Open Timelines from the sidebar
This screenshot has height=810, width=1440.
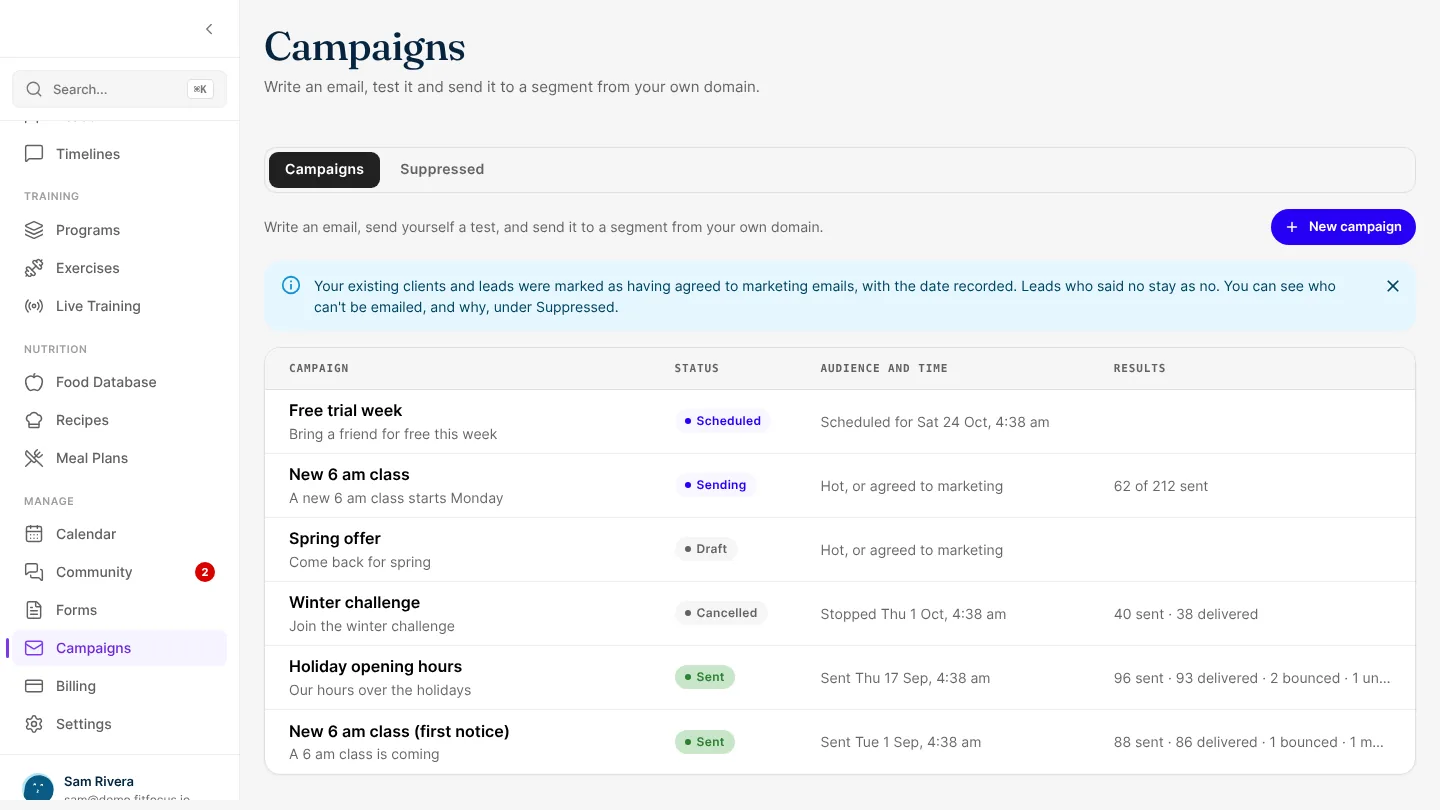click(x=120, y=154)
